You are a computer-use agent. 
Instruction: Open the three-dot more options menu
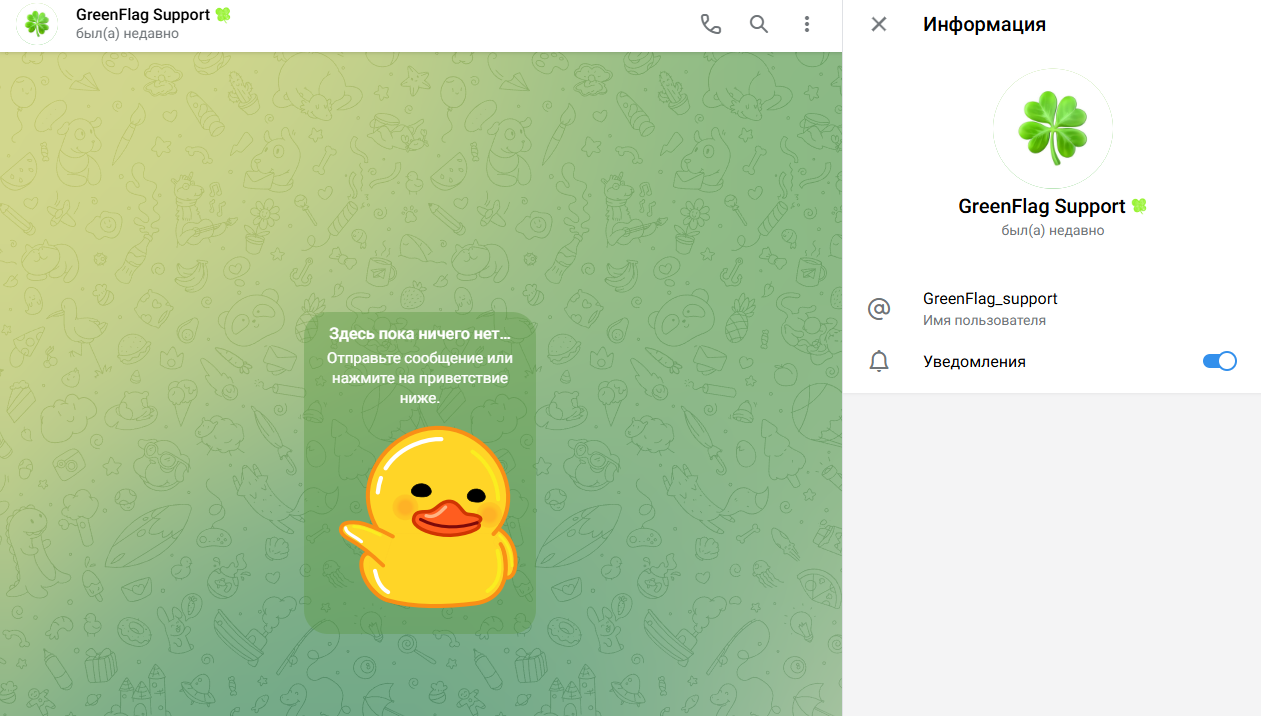click(807, 25)
